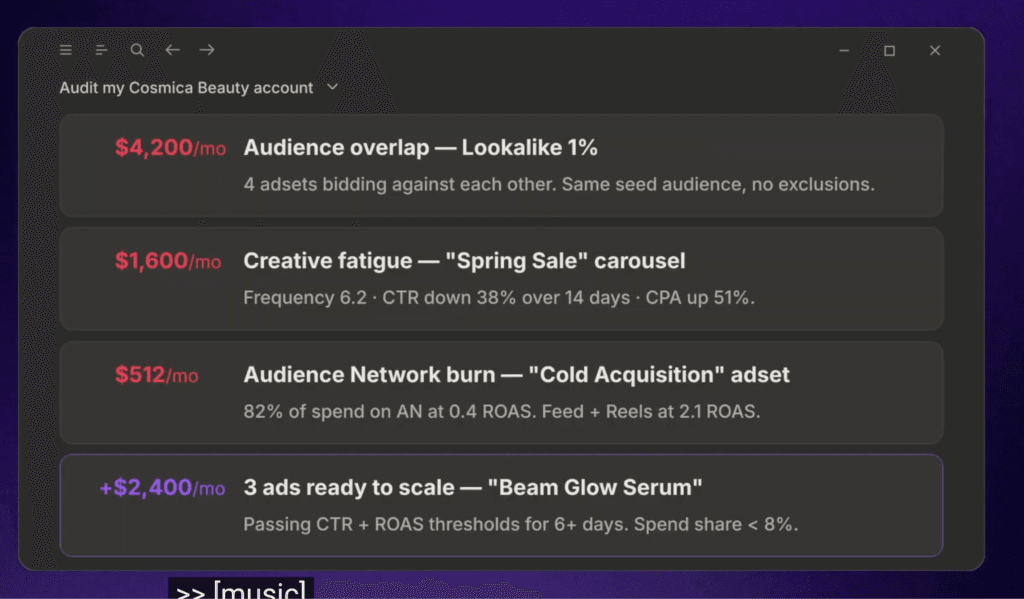This screenshot has width=1024, height=599.
Task: Click the $1,600/mo amount
Action: [x=168, y=261]
